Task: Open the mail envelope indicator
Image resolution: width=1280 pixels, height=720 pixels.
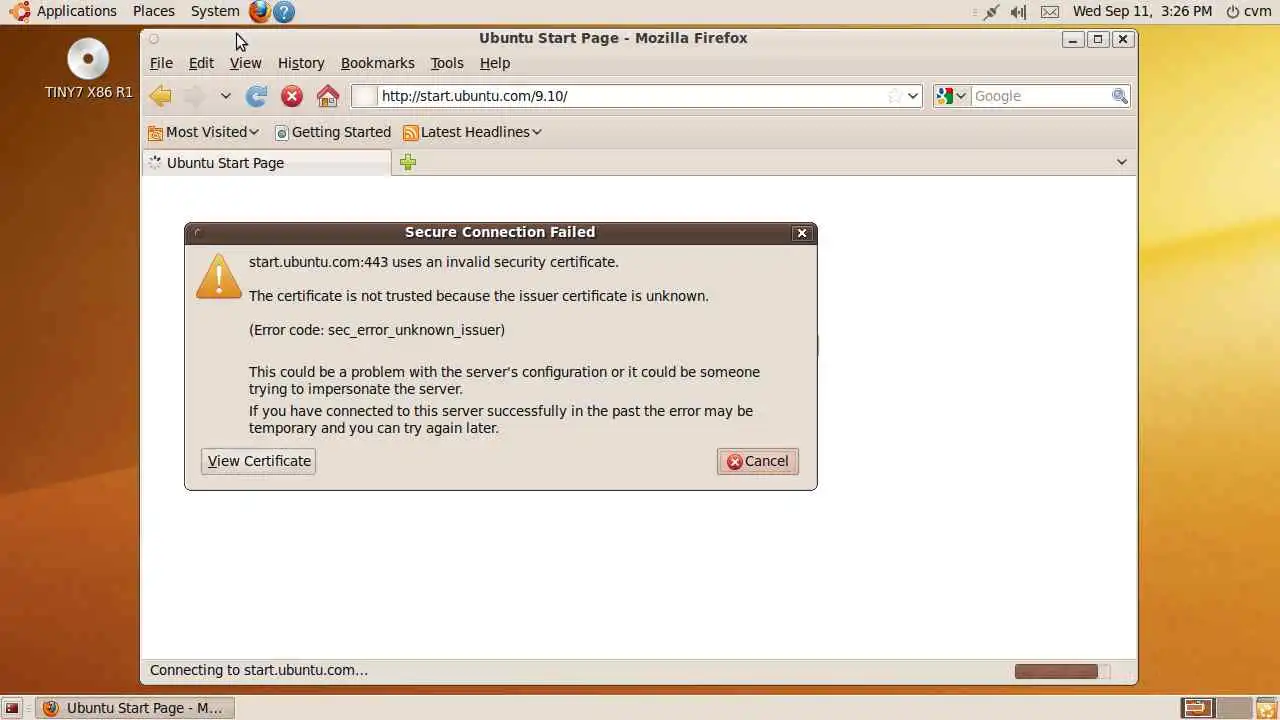Action: (1050, 12)
